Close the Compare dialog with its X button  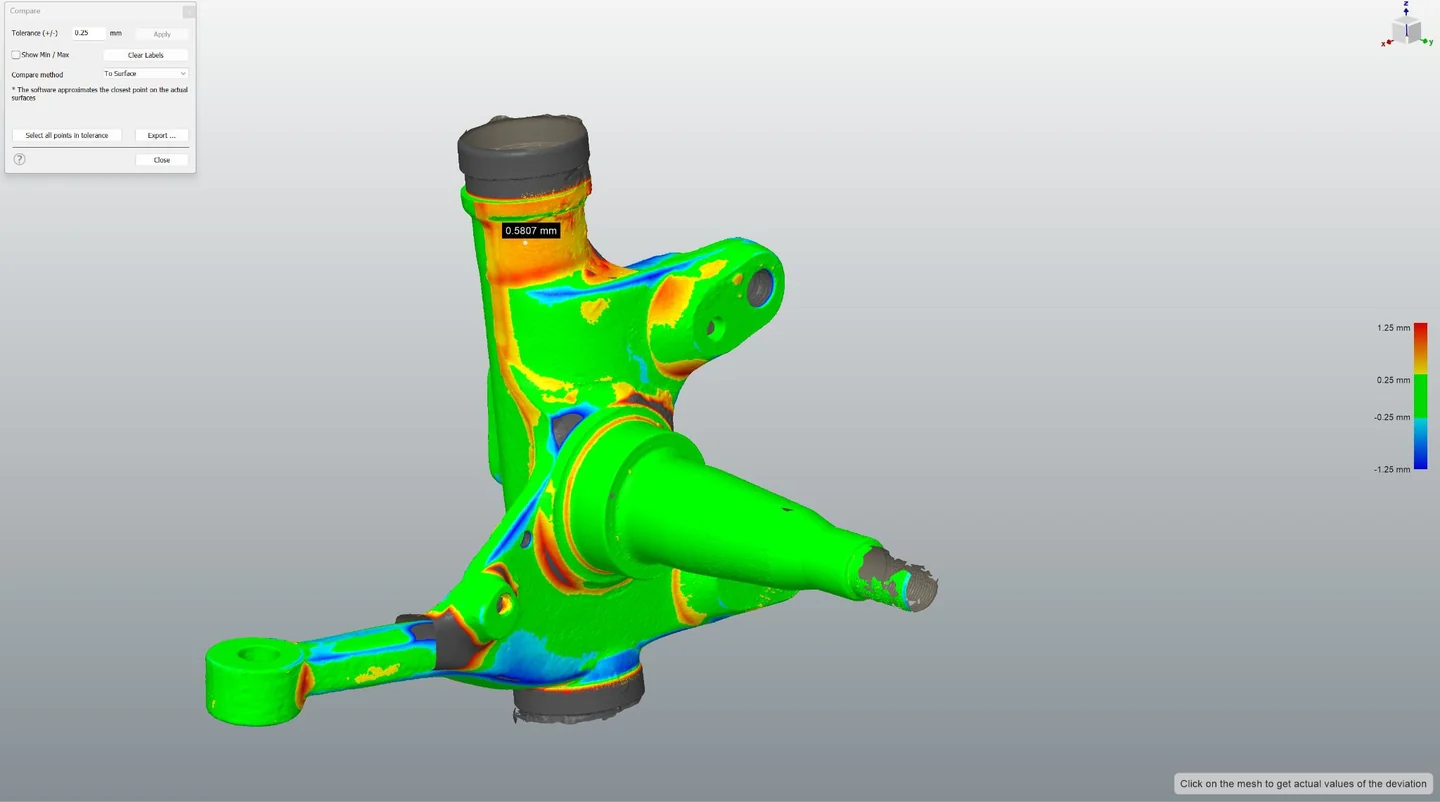click(188, 11)
